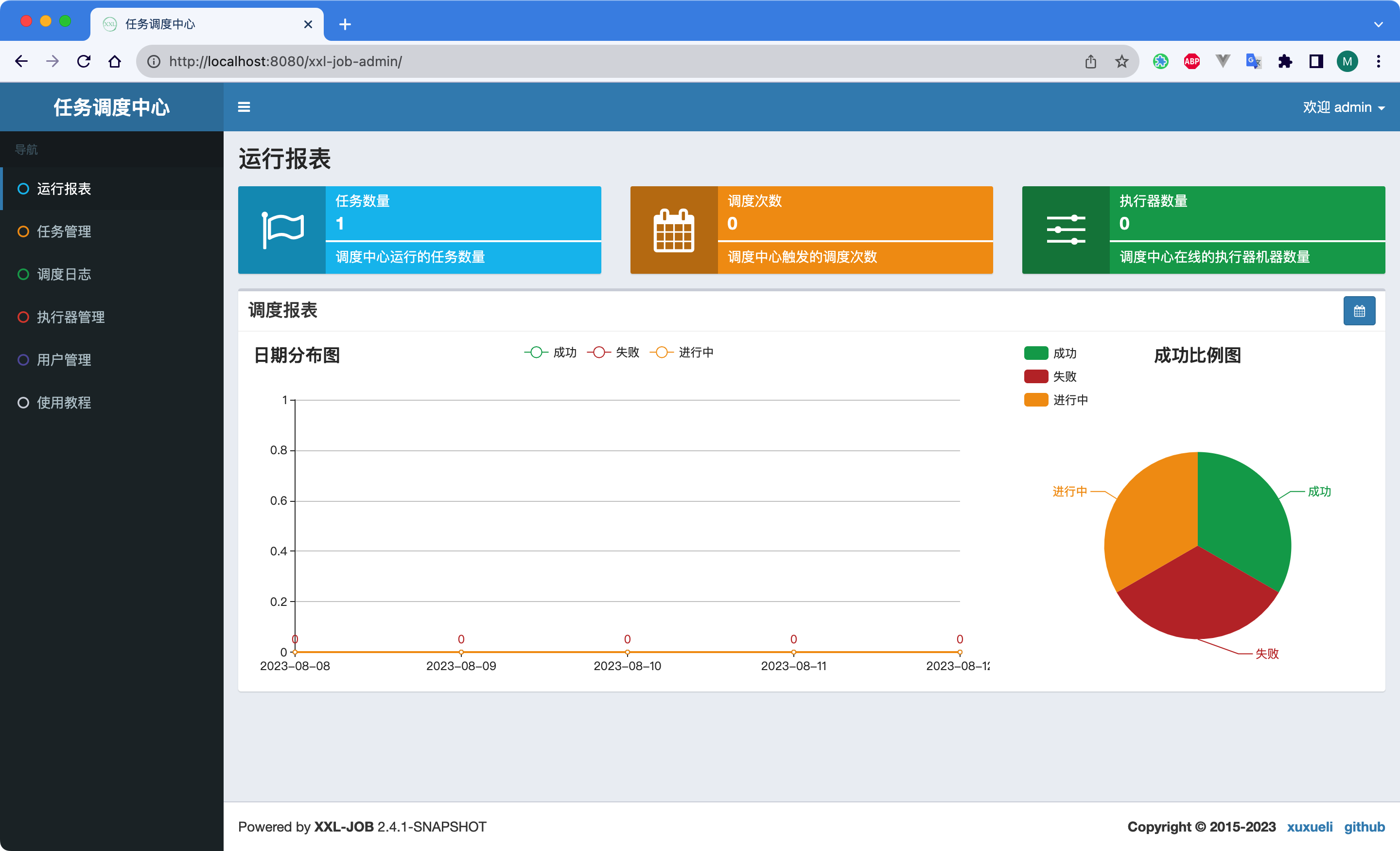Open the Chrome three-dot menu
The image size is (1400, 851).
1379,61
